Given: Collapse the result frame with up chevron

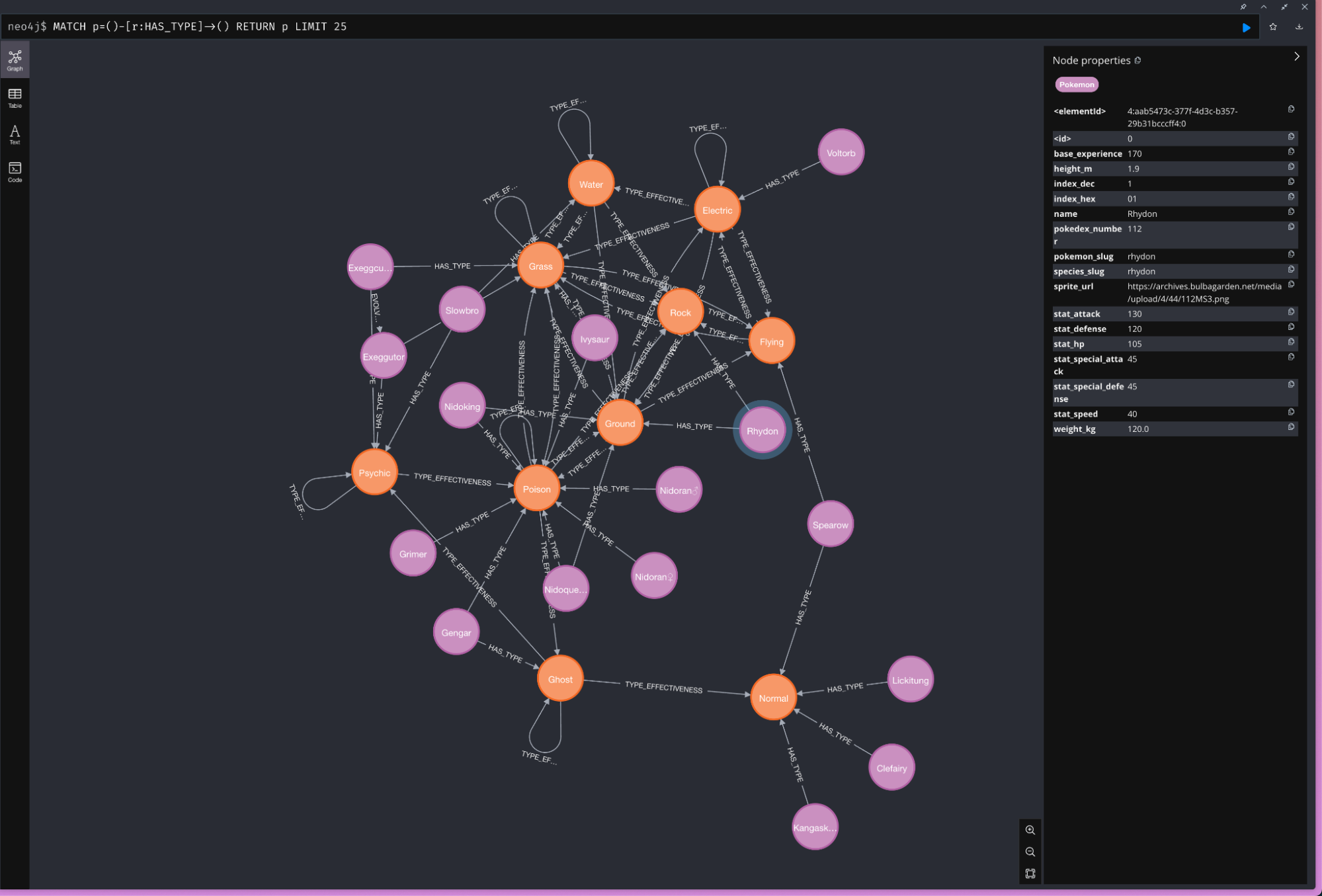Looking at the screenshot, I should coord(1264,7).
